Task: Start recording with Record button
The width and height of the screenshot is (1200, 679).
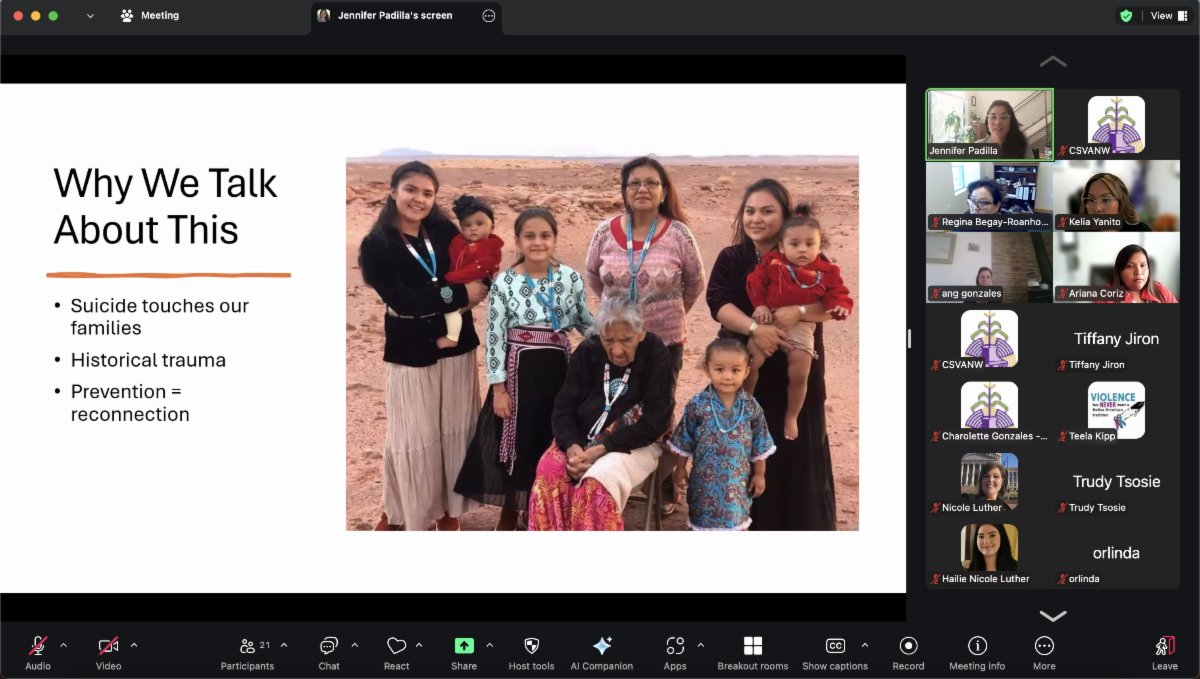Action: 908,646
